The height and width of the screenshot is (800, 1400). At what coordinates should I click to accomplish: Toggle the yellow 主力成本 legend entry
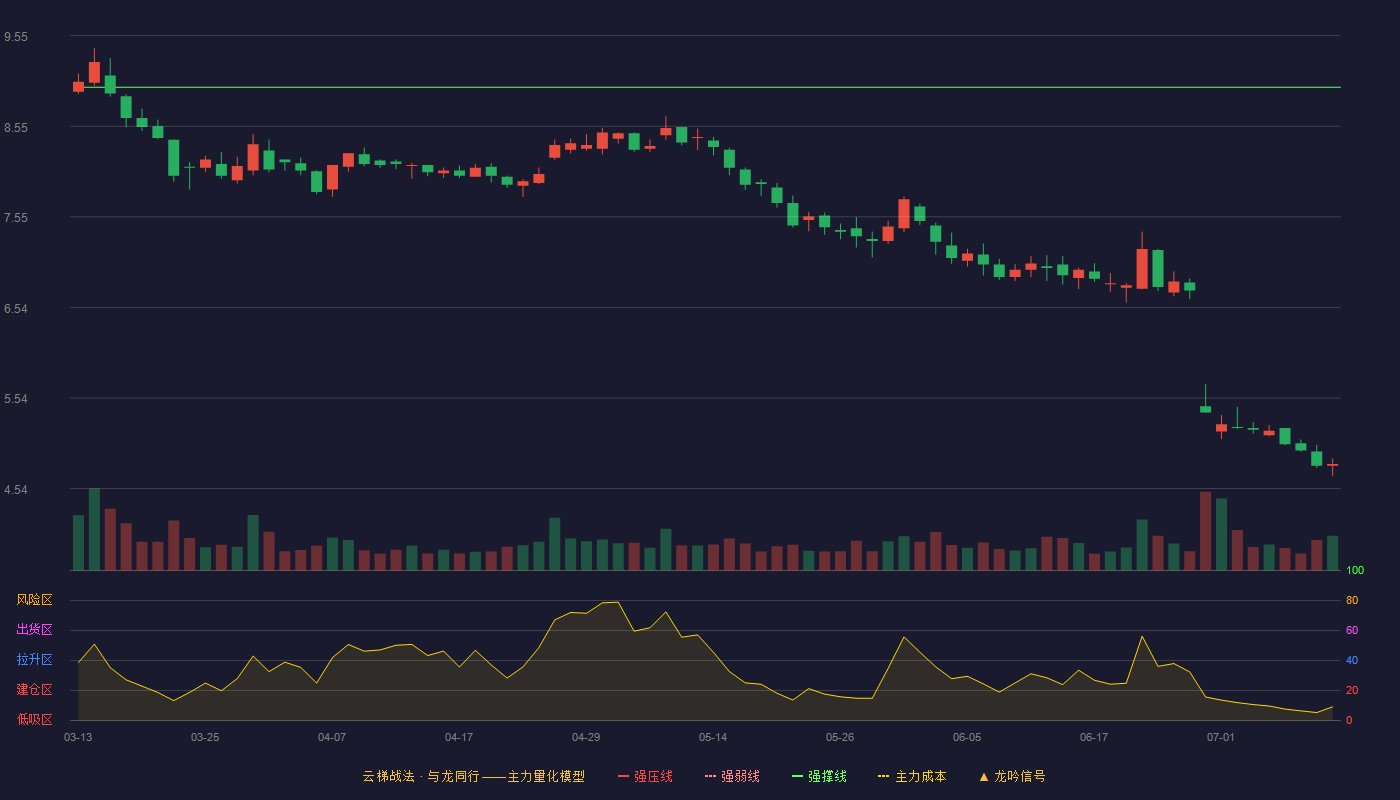click(x=912, y=776)
